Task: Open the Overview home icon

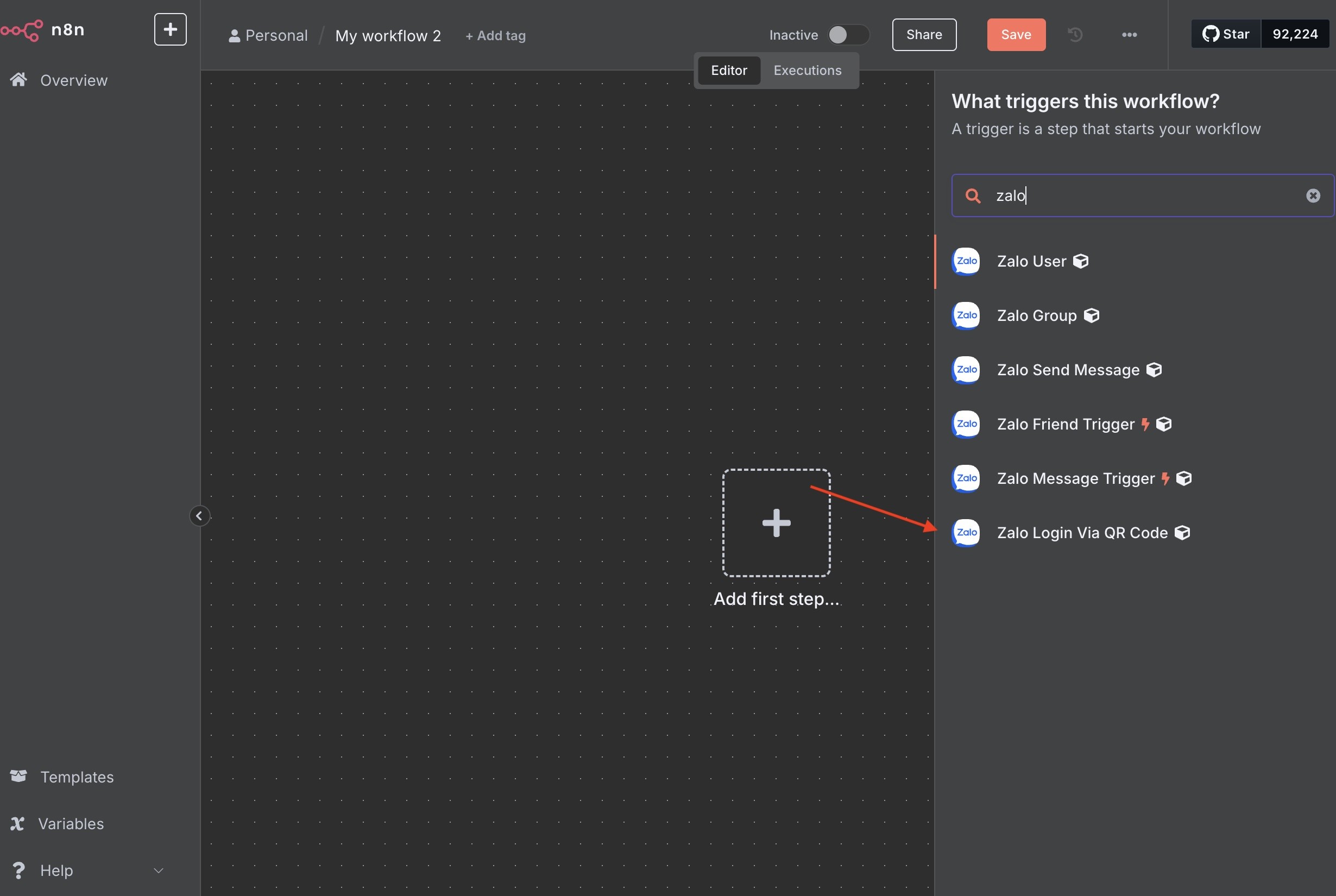Action: click(x=18, y=79)
